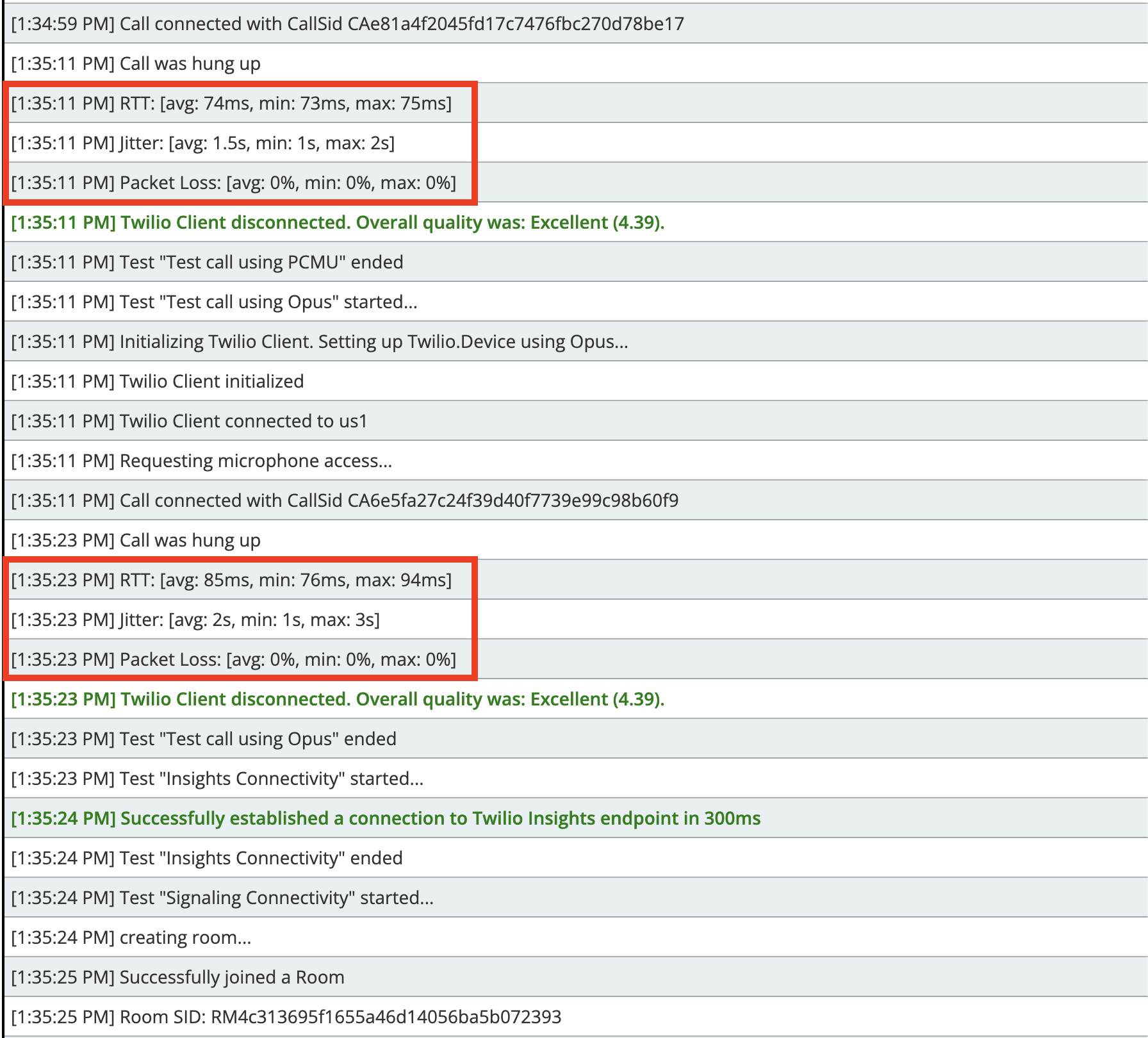
Task: Select the "Test call using PCMU" ended line
Action: pyautogui.click(x=207, y=262)
